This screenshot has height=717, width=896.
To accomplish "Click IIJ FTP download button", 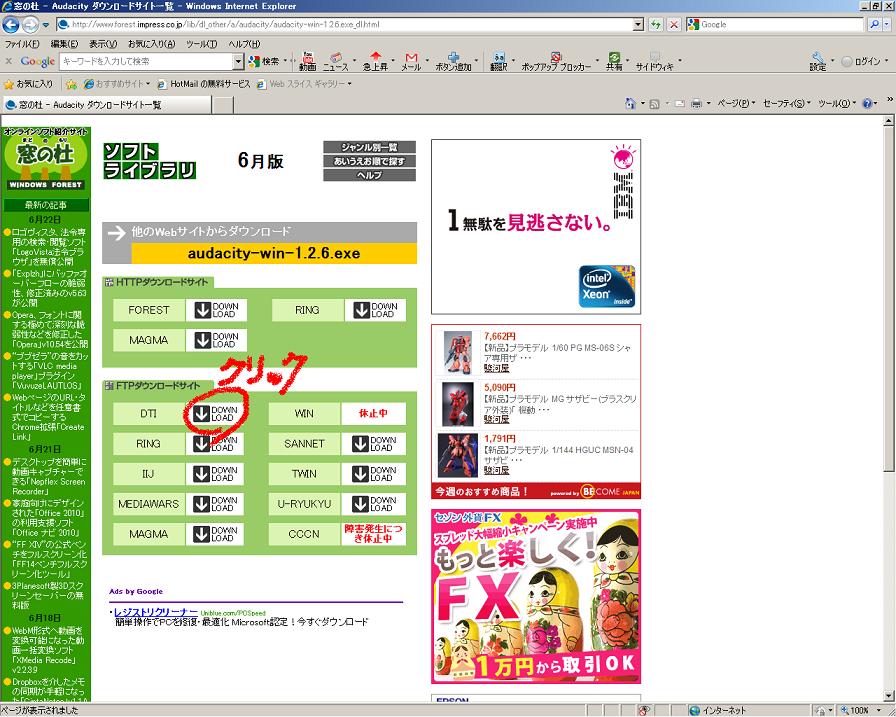I will (215, 474).
